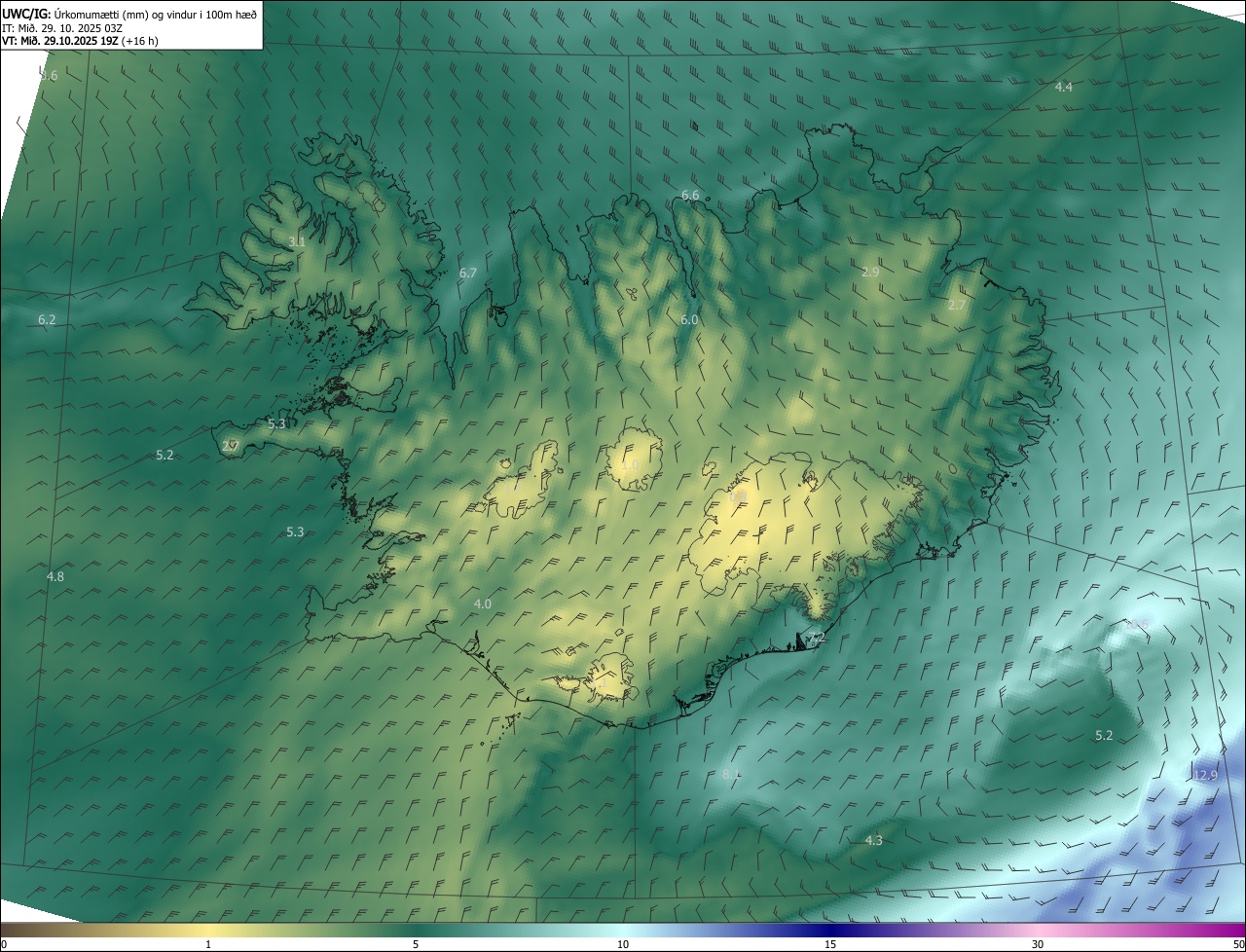Select the 6.0 value in north Iceland

click(x=689, y=320)
